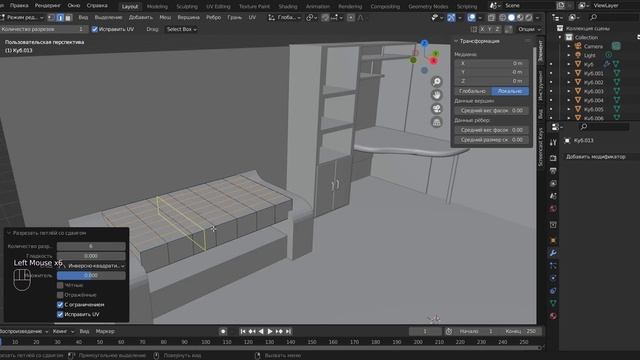
Task: Jump to the timeline end button
Action: click(x=288, y=331)
